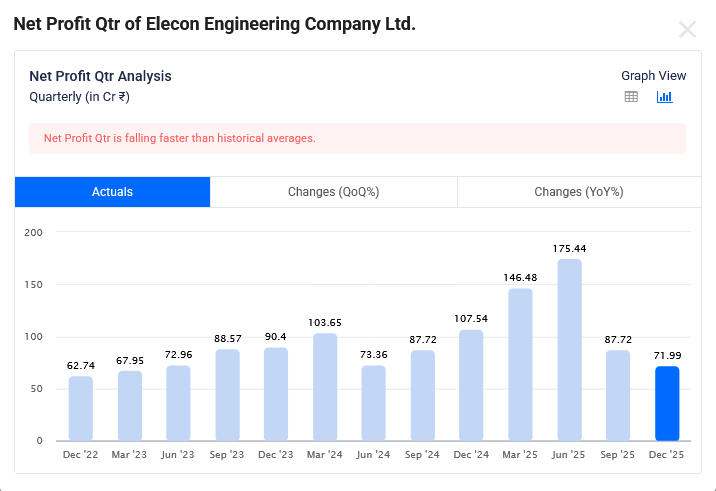Close the Net Profit Qtr dialog
The height and width of the screenshot is (491, 716).
[x=687, y=30]
